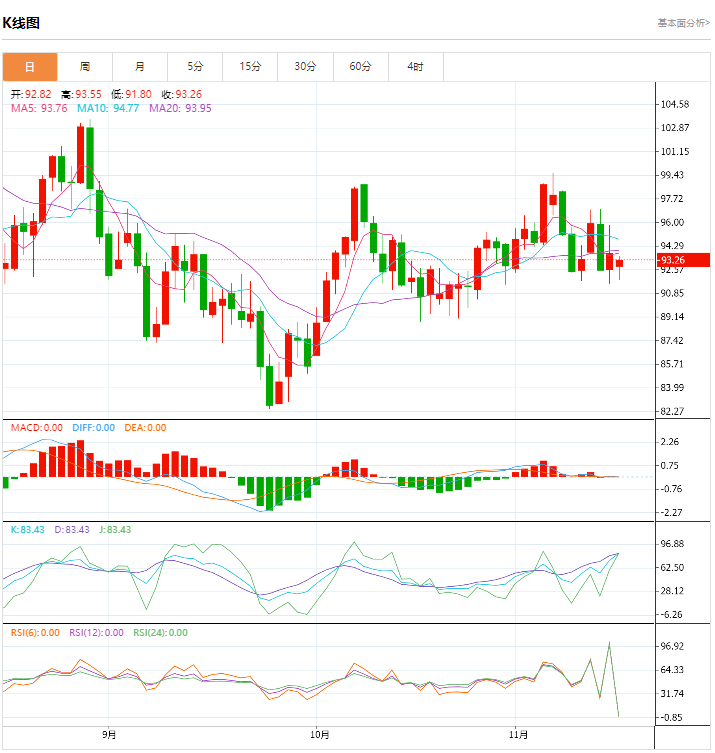This screenshot has height=753, width=715.
Task: Select the 日 daily chart tab
Action: click(x=29, y=67)
